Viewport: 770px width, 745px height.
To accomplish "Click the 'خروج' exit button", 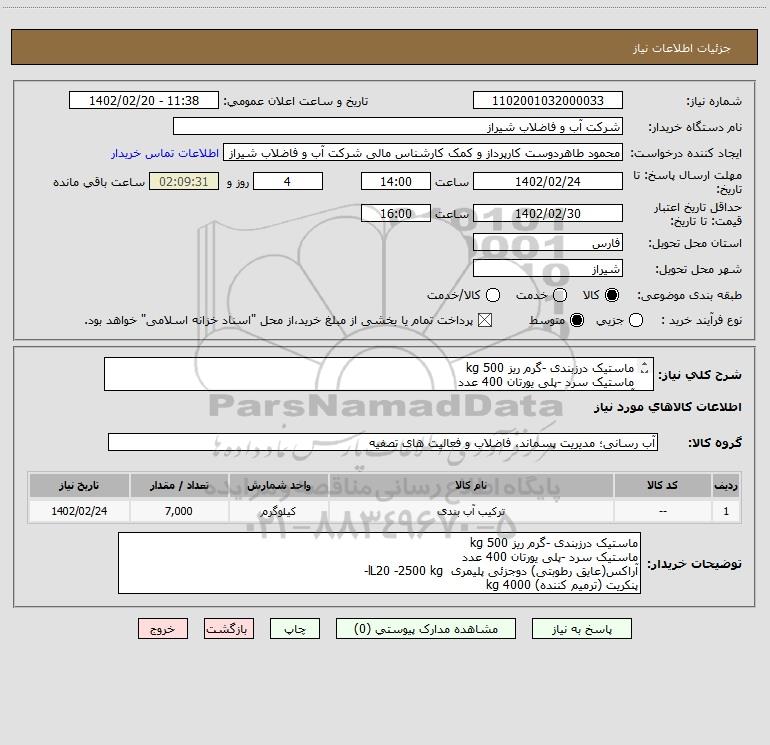I will [x=163, y=629].
